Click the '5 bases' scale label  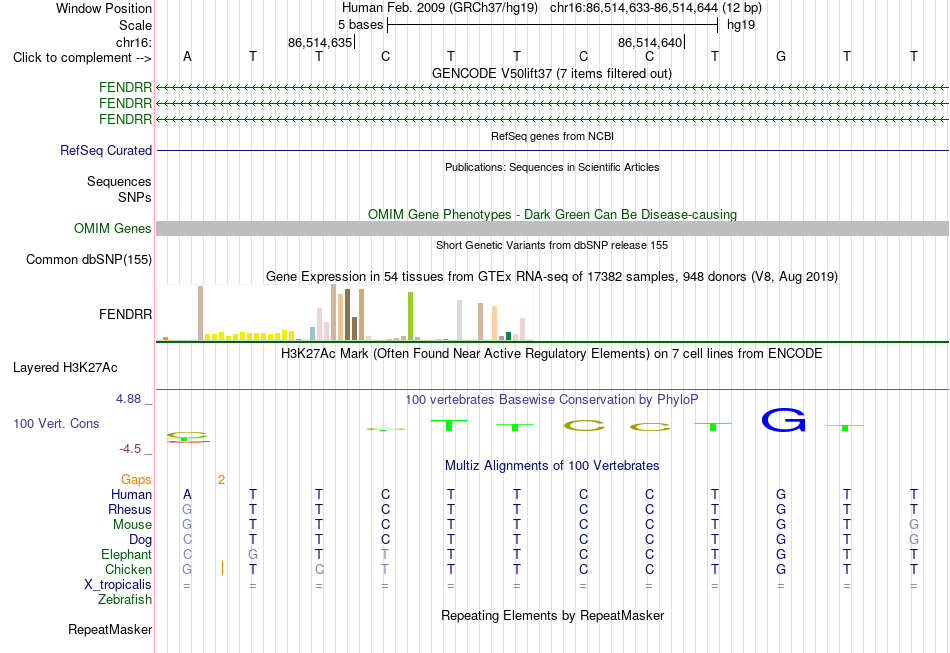[x=360, y=25]
